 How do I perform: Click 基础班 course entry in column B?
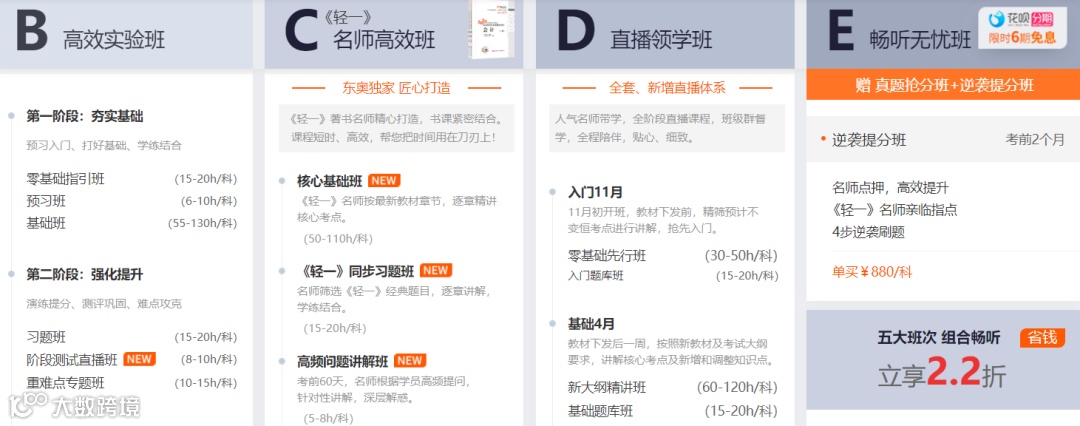pos(46,223)
